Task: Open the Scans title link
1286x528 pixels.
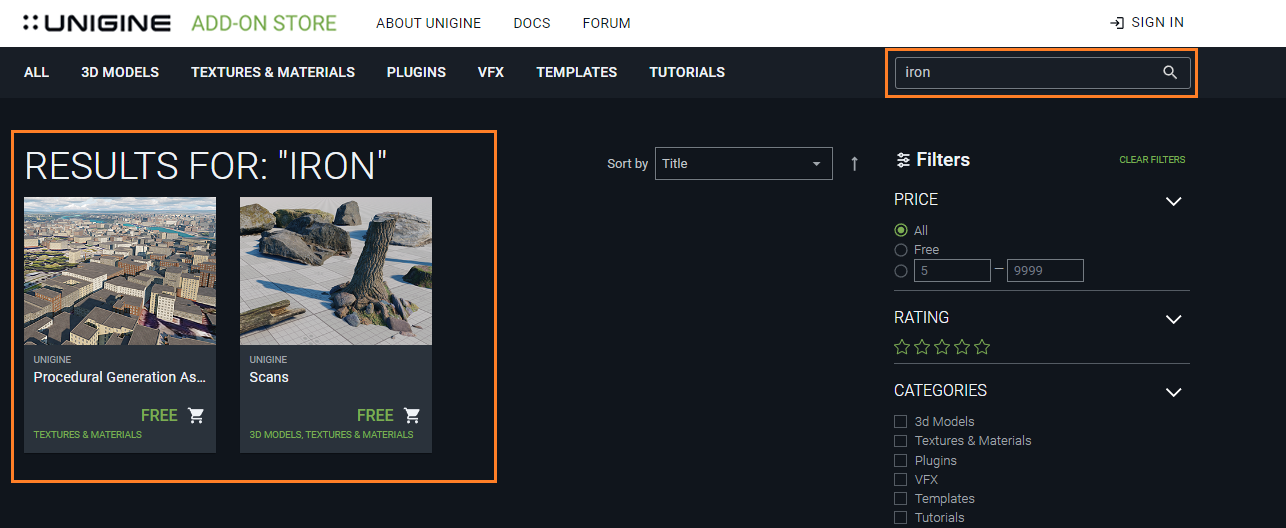Action: (x=269, y=377)
